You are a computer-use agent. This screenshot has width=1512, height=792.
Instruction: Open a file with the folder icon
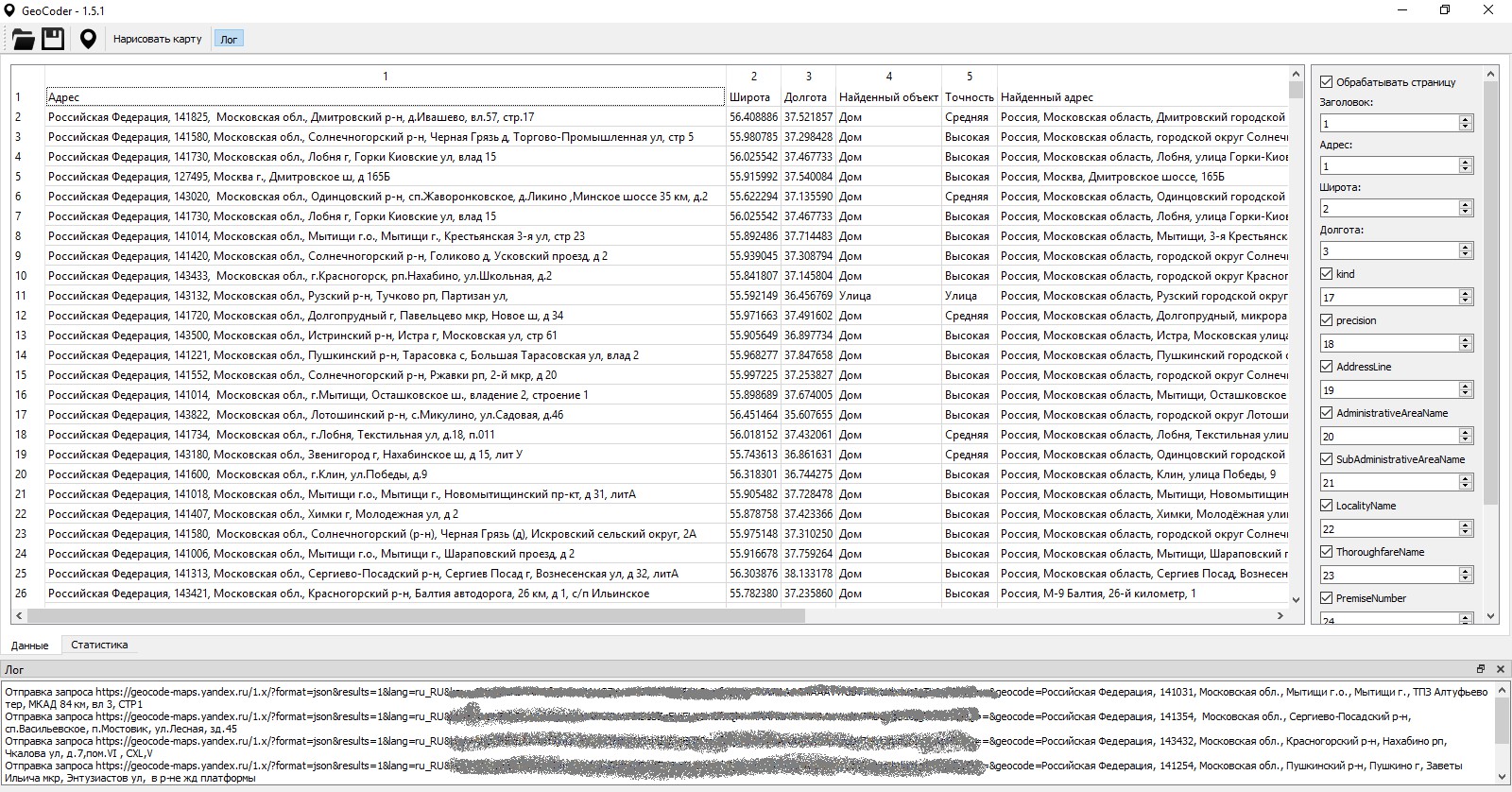[x=23, y=39]
